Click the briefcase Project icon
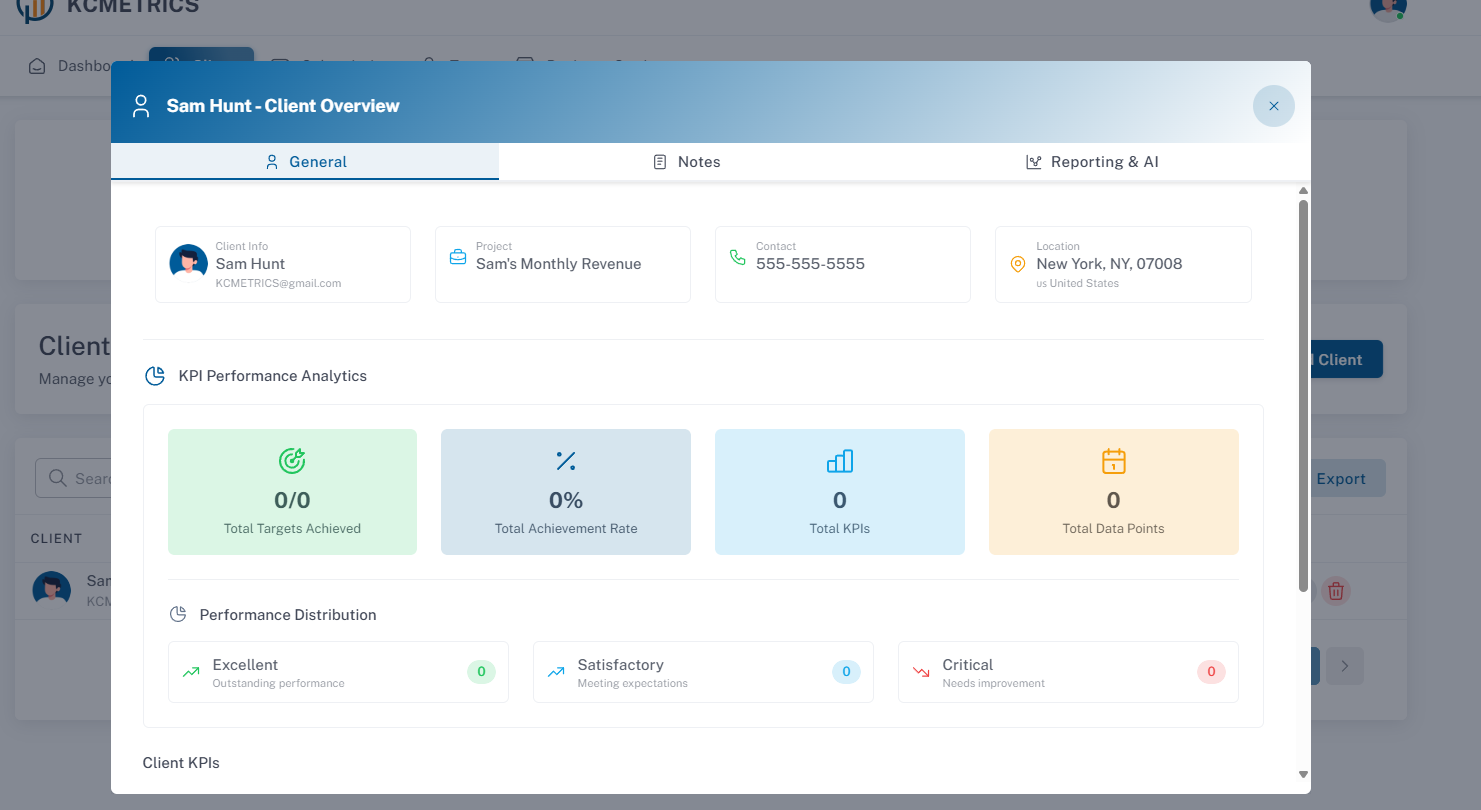 (458, 258)
